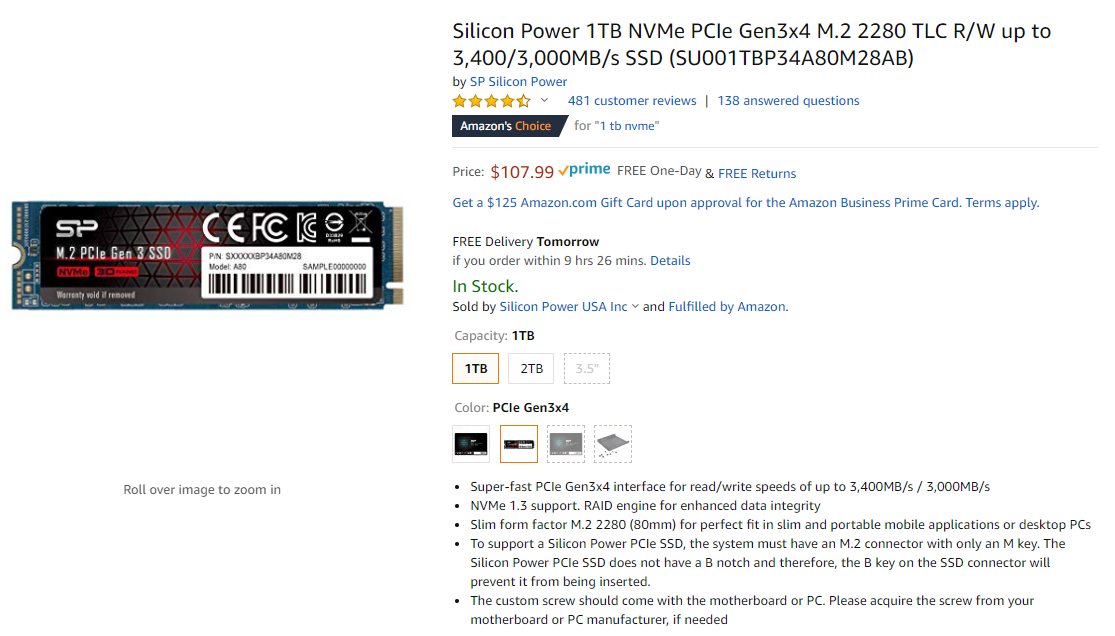
Task: Click the main M.2 SSD product image
Action: (x=207, y=255)
